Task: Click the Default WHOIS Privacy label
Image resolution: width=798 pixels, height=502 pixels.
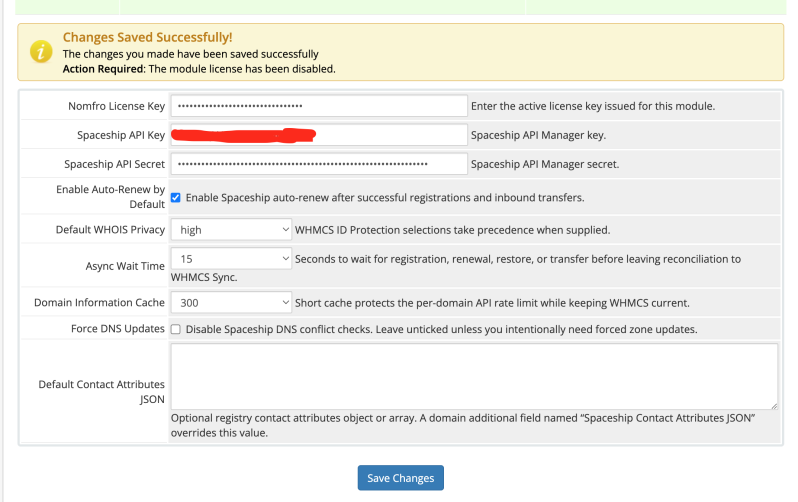Action: (110, 230)
